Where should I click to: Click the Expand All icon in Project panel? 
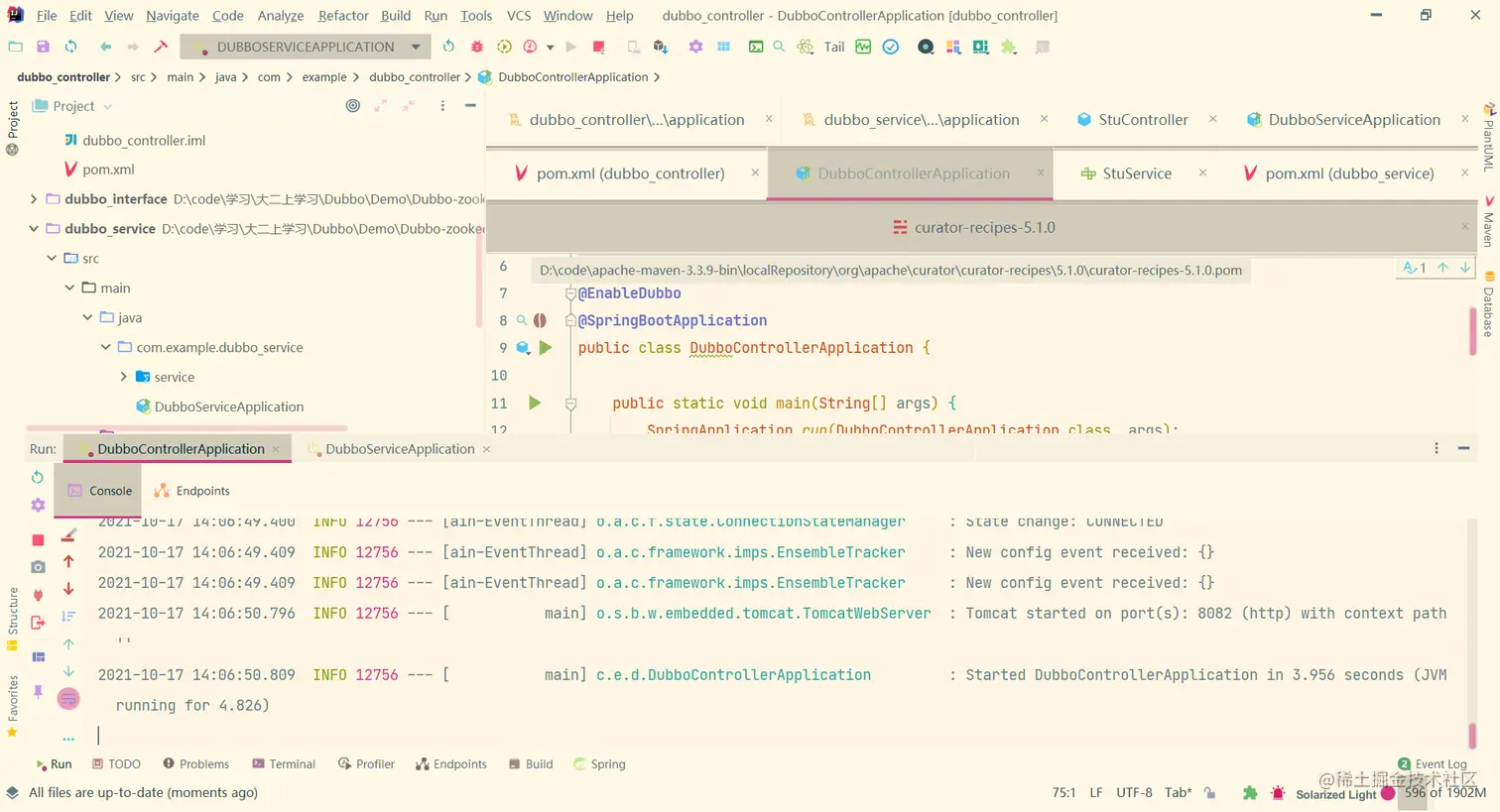380,105
